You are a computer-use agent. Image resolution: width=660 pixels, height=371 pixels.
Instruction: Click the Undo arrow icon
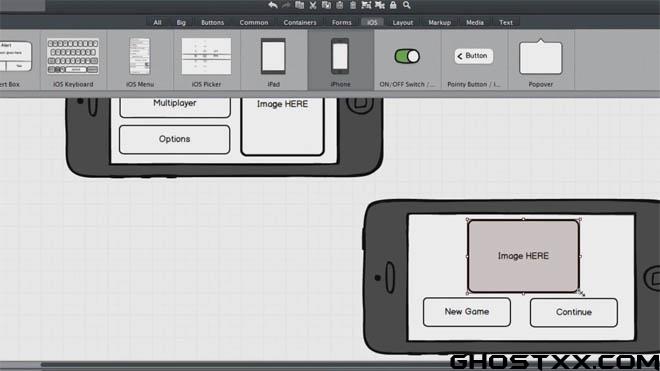click(273, 5)
